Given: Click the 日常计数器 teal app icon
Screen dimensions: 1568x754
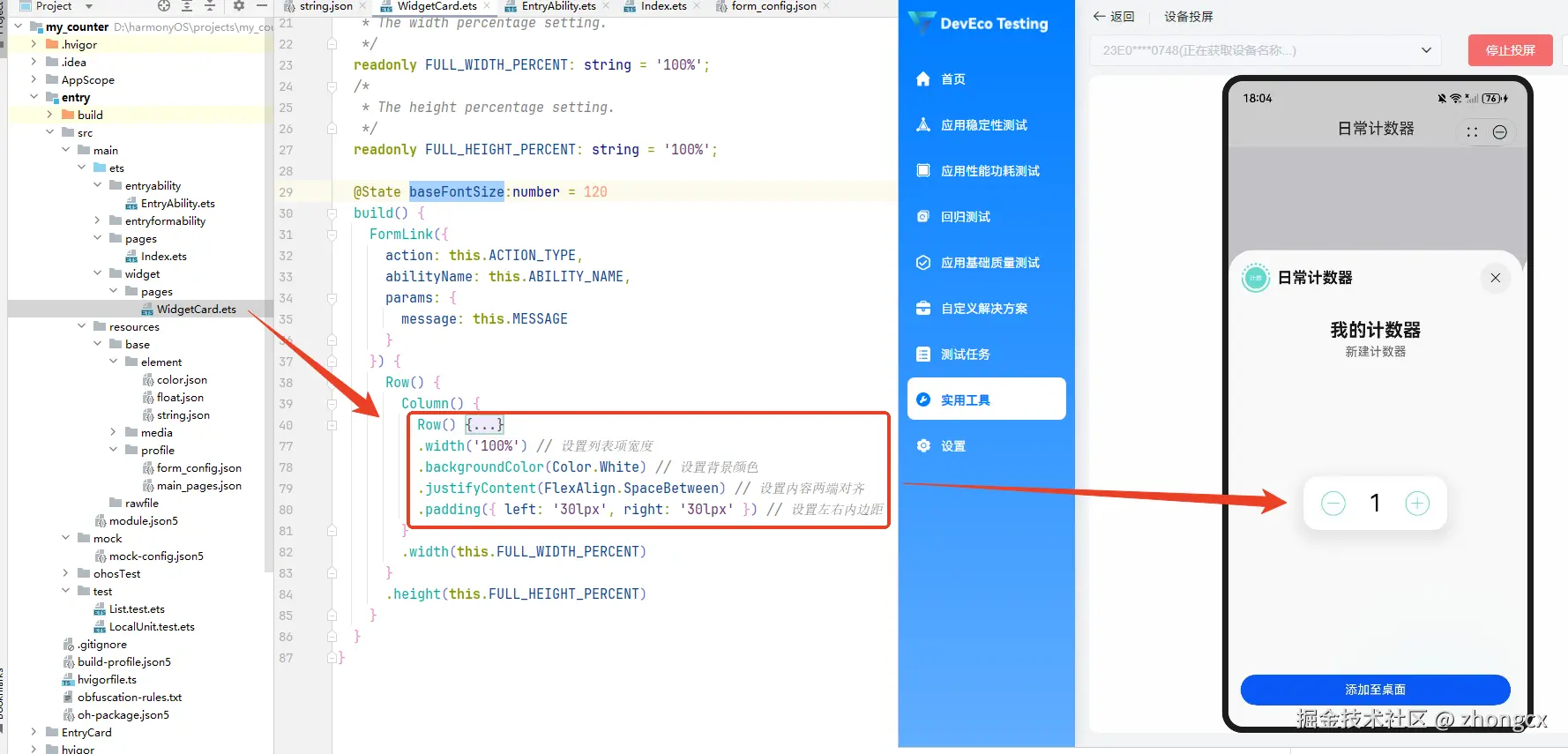Looking at the screenshot, I should tap(1255, 278).
